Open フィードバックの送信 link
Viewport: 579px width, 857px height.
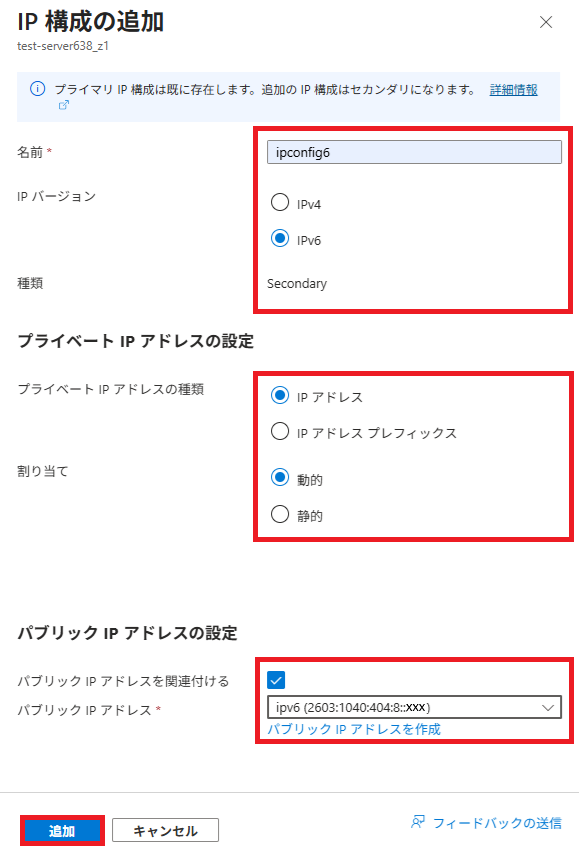[497, 823]
